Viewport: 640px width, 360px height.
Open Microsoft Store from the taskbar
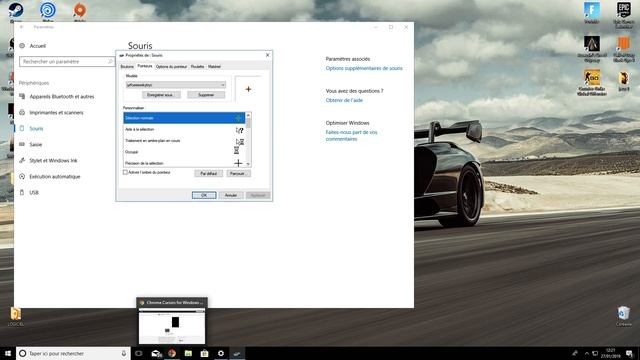click(204, 353)
